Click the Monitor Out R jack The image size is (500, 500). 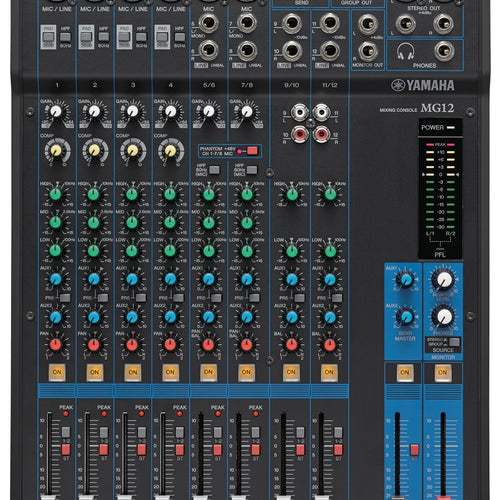[x=368, y=51]
